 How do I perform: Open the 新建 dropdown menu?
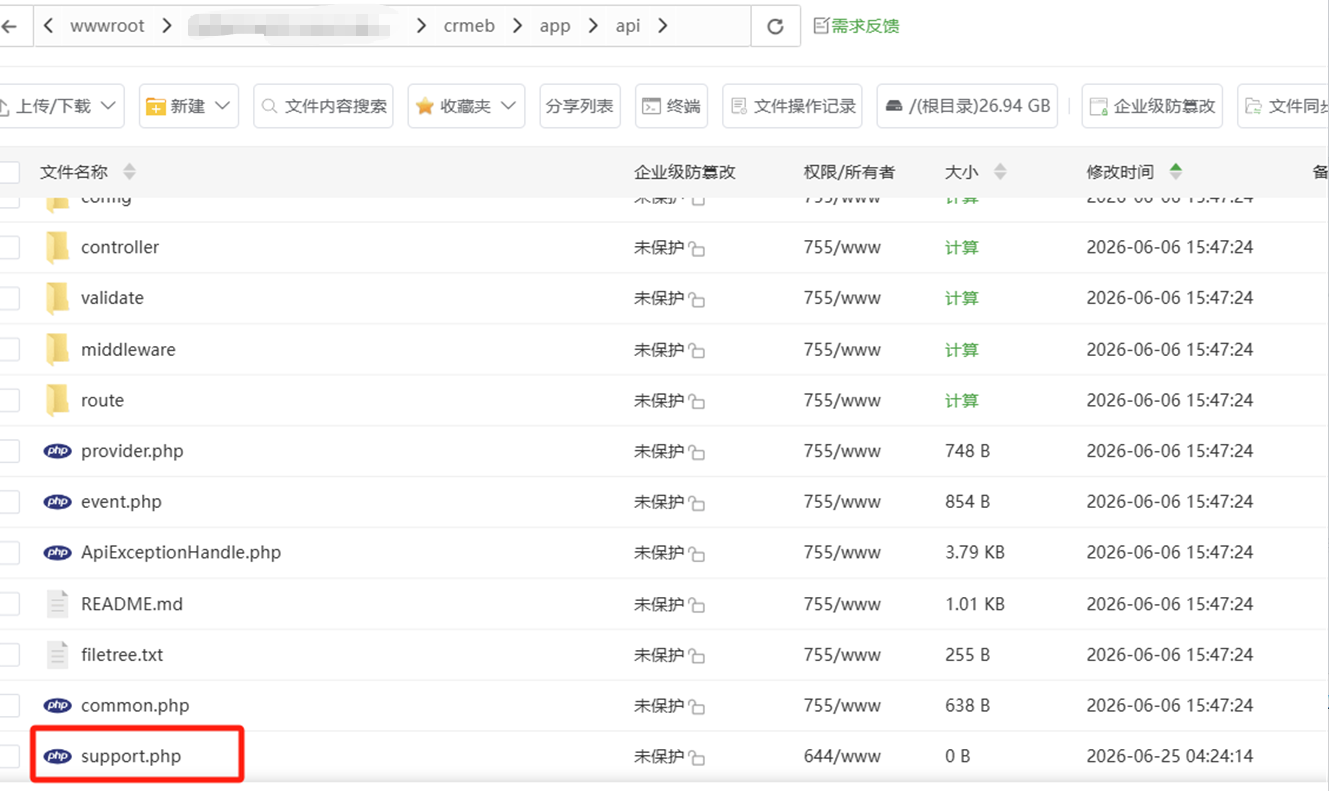(189, 106)
